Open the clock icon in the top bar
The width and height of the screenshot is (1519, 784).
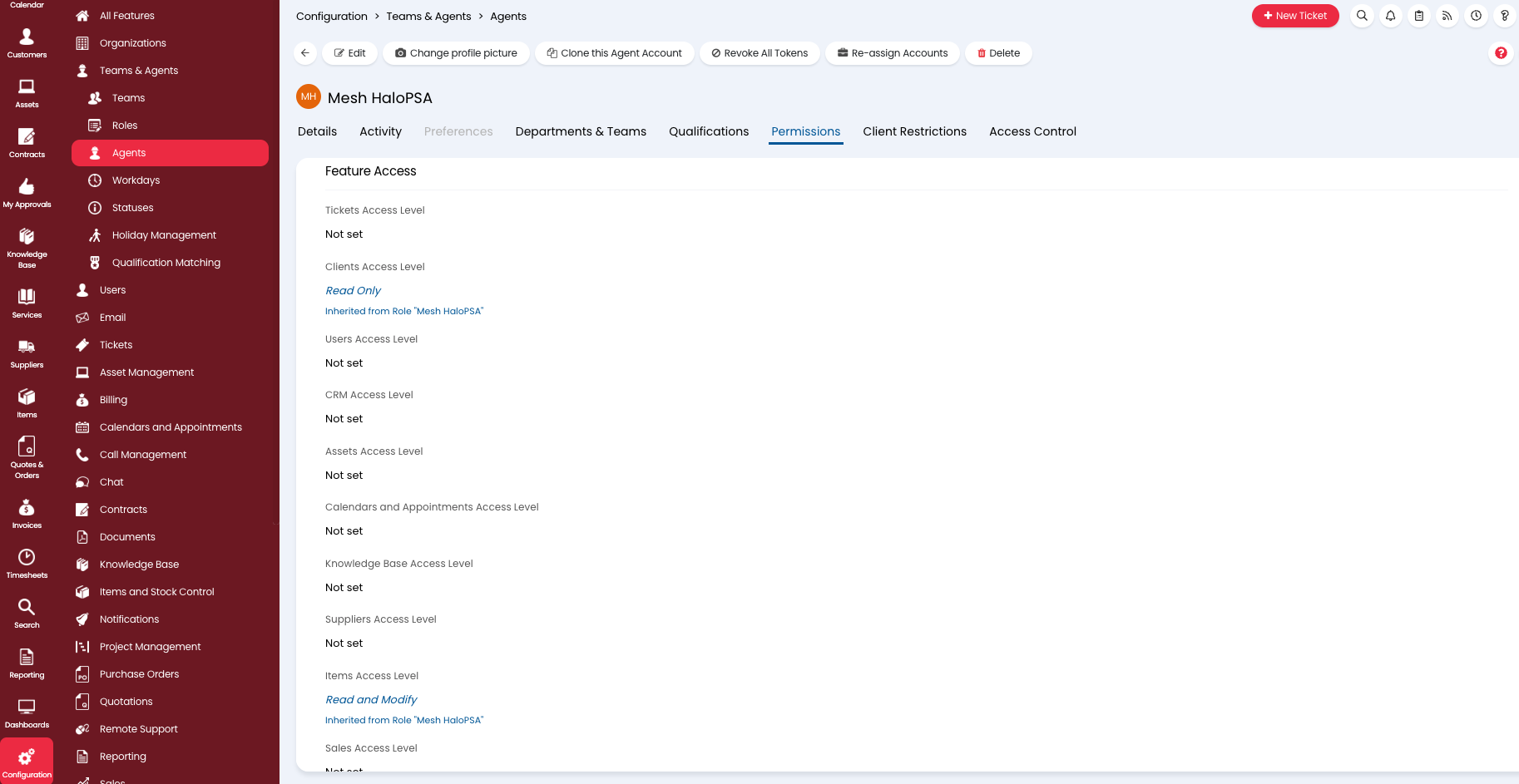pos(1476,16)
